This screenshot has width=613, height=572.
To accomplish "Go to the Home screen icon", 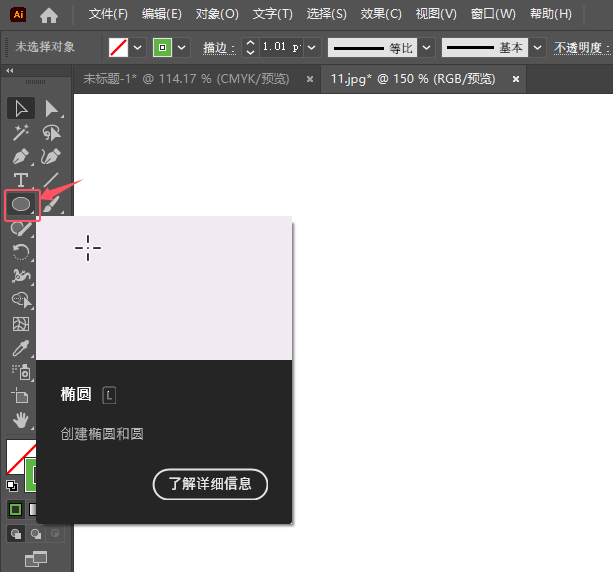I will coord(49,15).
